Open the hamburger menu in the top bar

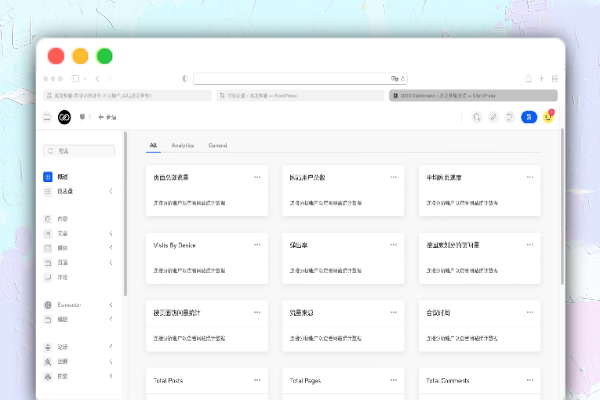pyautogui.click(x=46, y=117)
